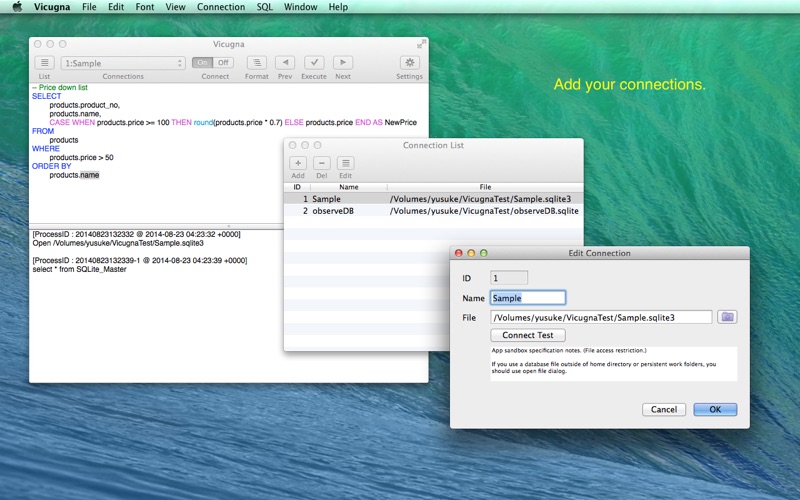Viewport: 800px width, 500px height.
Task: Click the WHERE keyword in SQL editor
Action: (45, 148)
